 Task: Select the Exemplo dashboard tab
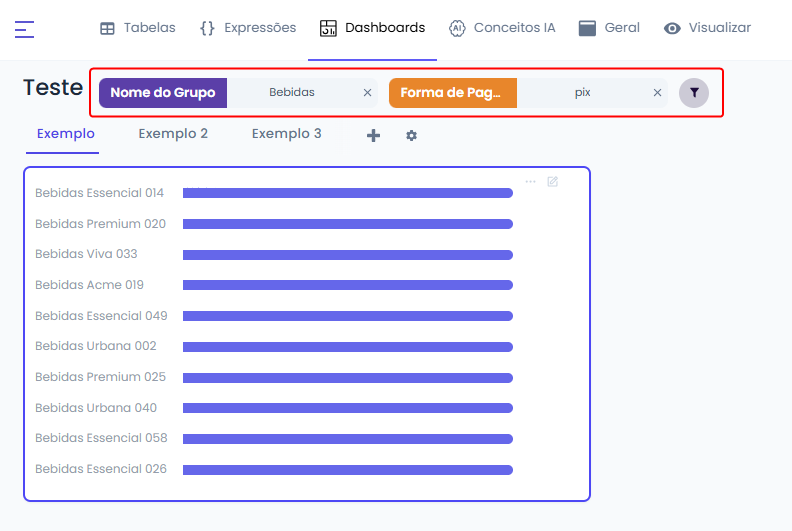[66, 134]
